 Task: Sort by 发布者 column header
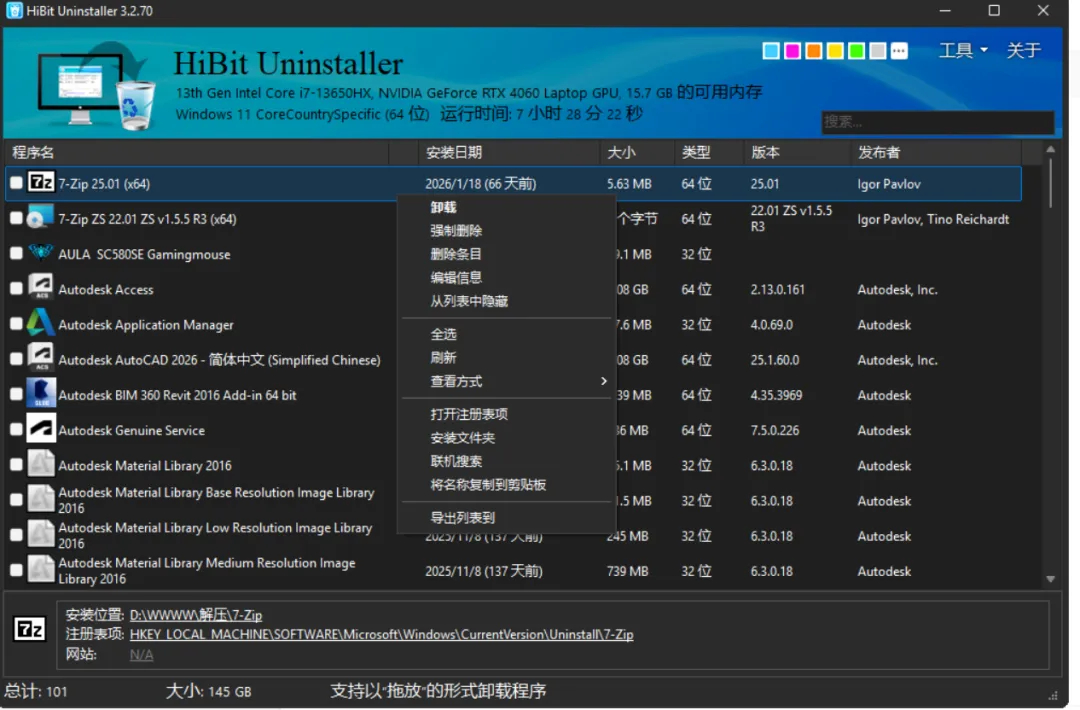pos(937,152)
